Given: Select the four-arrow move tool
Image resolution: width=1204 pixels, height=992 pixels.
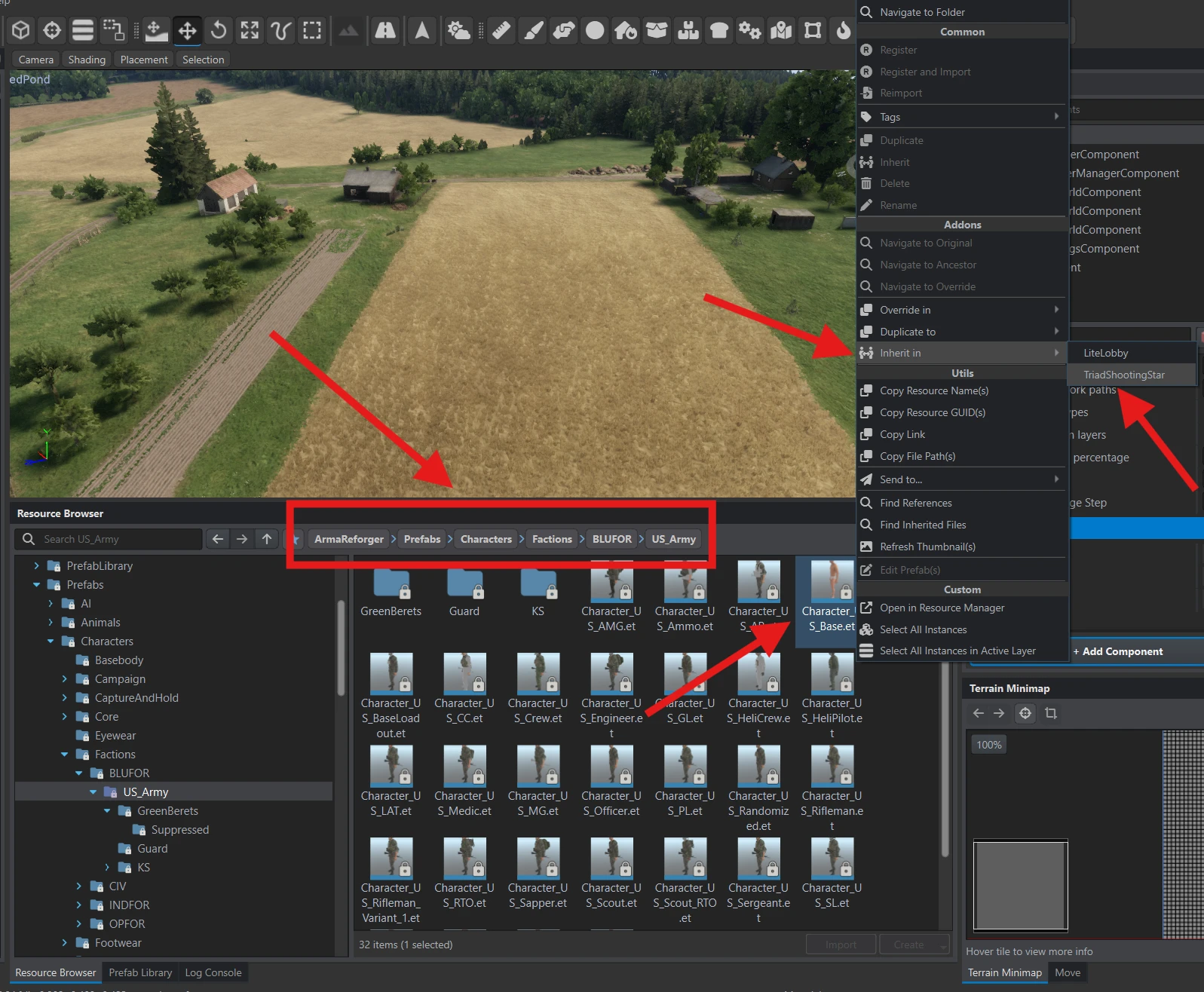Looking at the screenshot, I should (187, 30).
